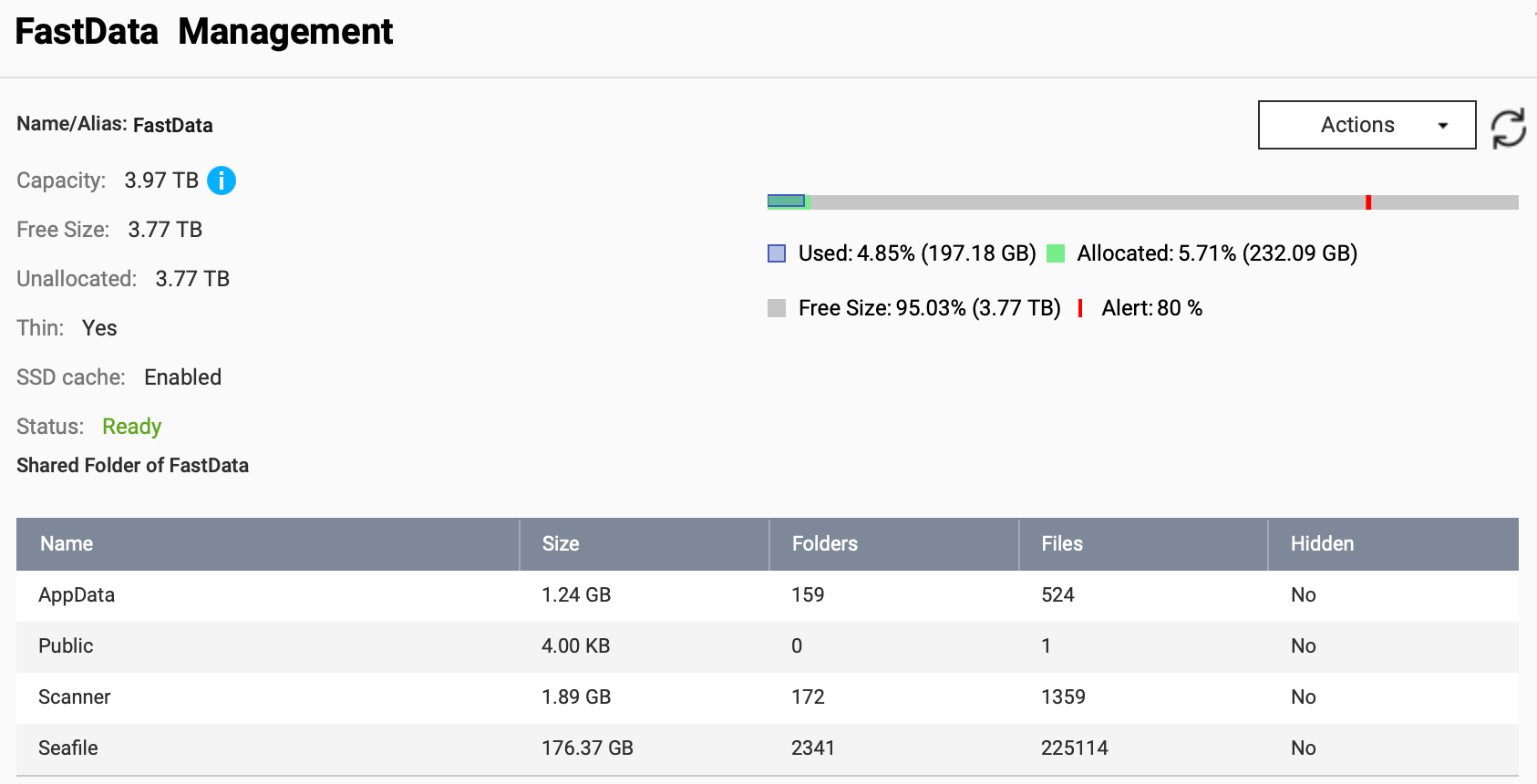Viewport: 1537px width, 784px height.
Task: Click the red Alert legend marker
Action: (1080, 308)
